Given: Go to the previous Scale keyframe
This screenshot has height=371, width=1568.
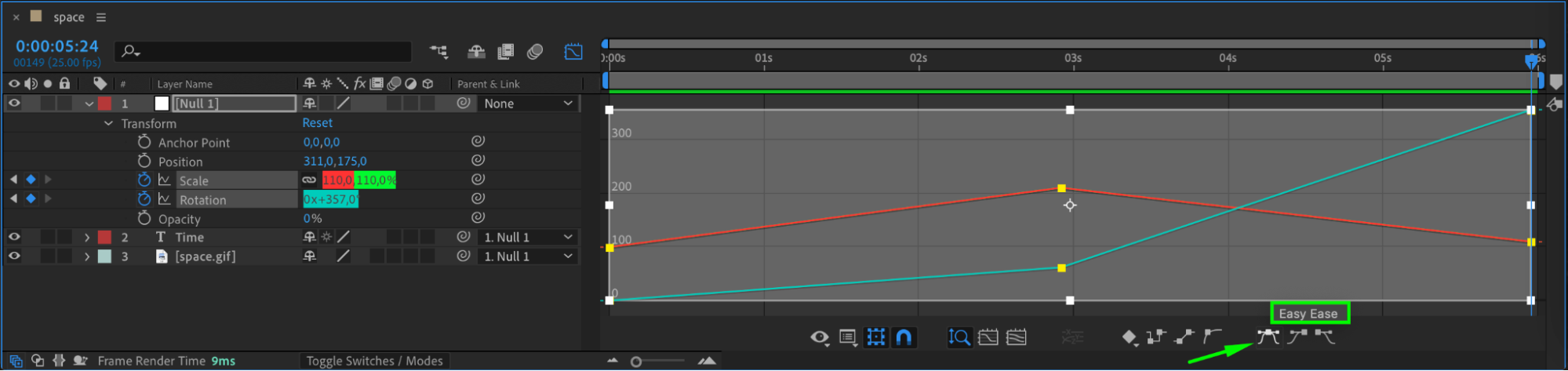Looking at the screenshot, I should (x=13, y=180).
